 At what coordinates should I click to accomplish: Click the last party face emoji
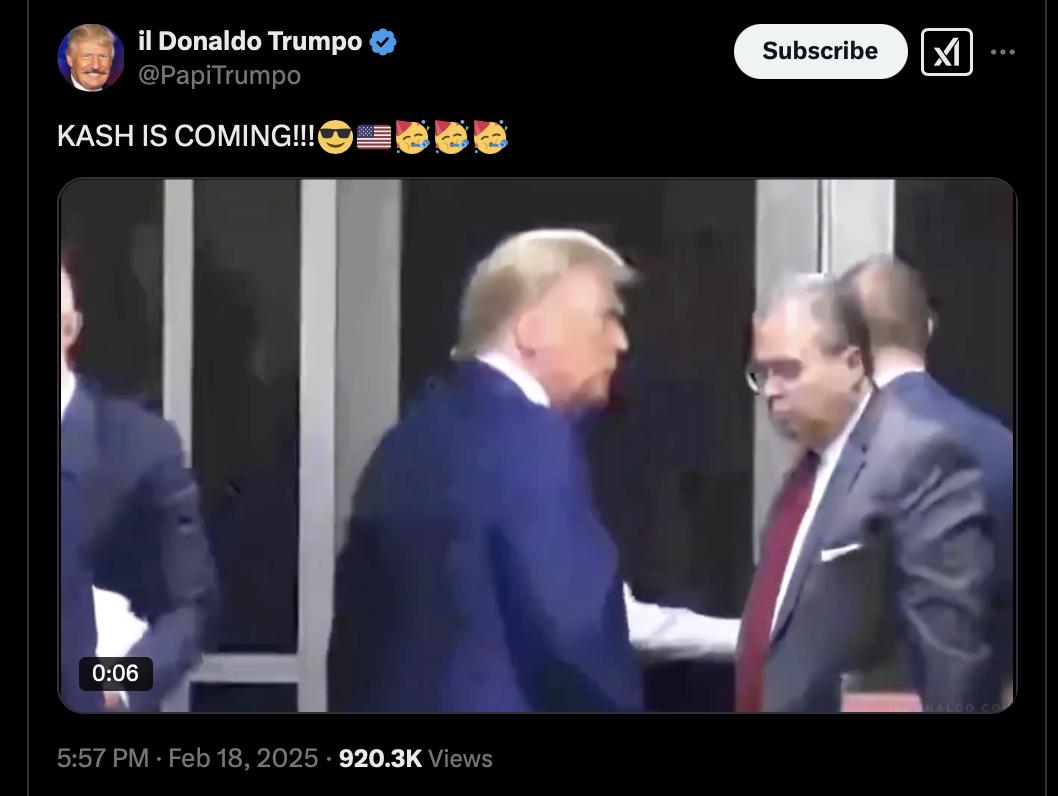491,137
